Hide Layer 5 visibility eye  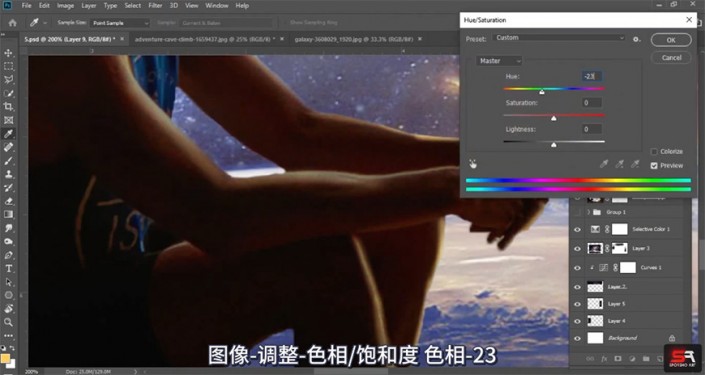point(577,304)
